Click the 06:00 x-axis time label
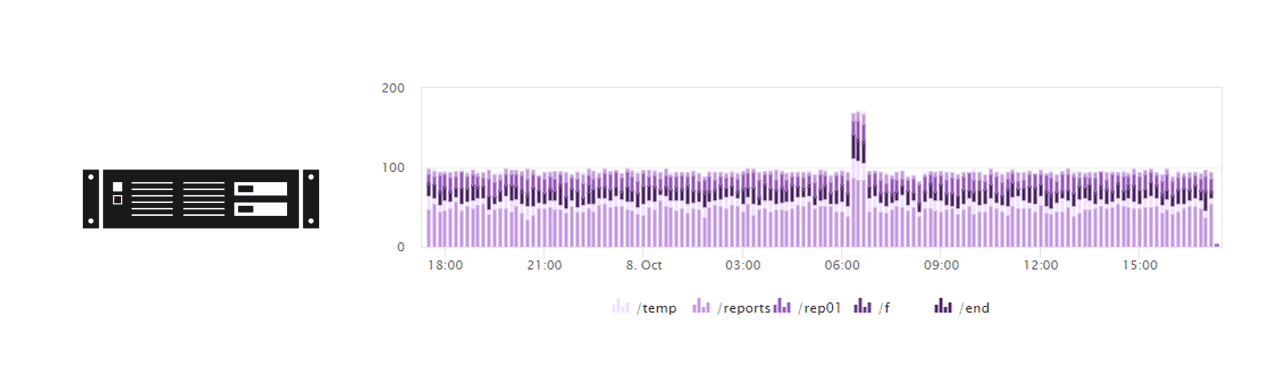 (x=842, y=265)
